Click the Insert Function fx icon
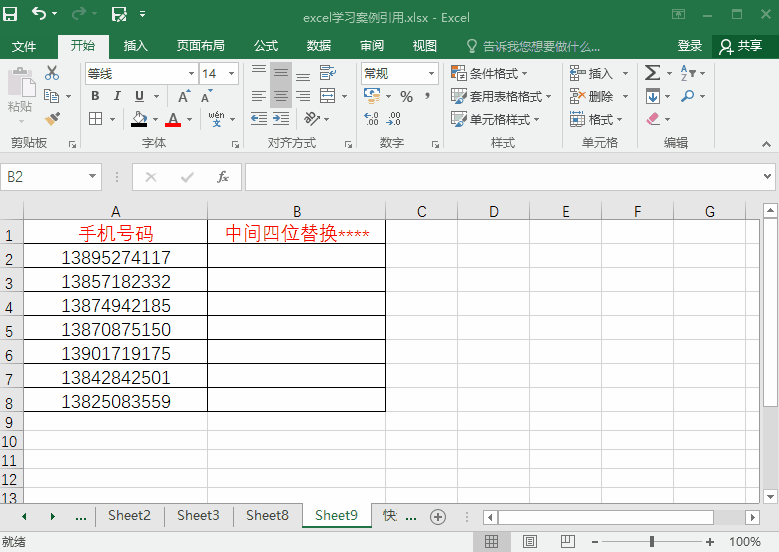The image size is (779, 552). click(223, 177)
